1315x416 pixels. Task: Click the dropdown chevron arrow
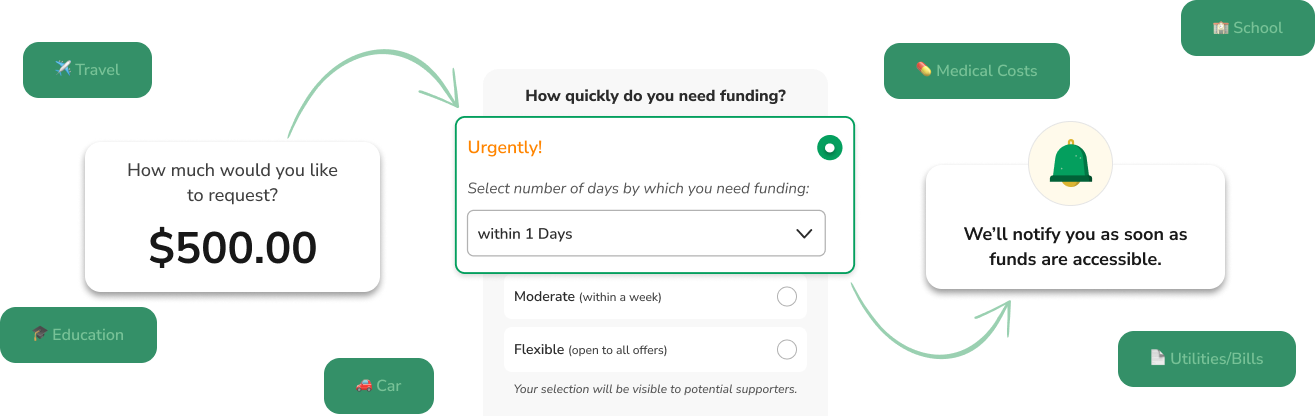[804, 234]
